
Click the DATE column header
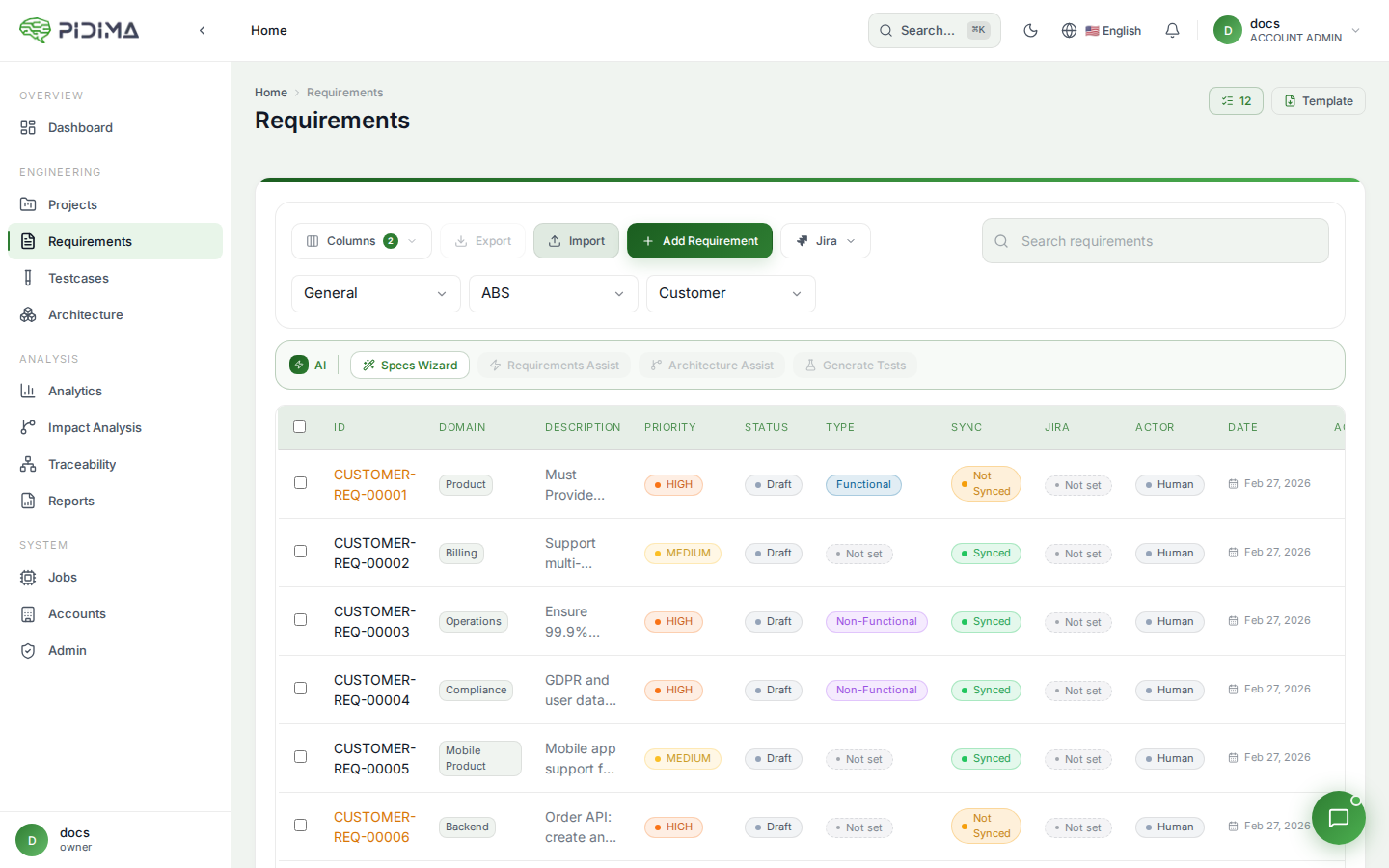coord(1242,427)
